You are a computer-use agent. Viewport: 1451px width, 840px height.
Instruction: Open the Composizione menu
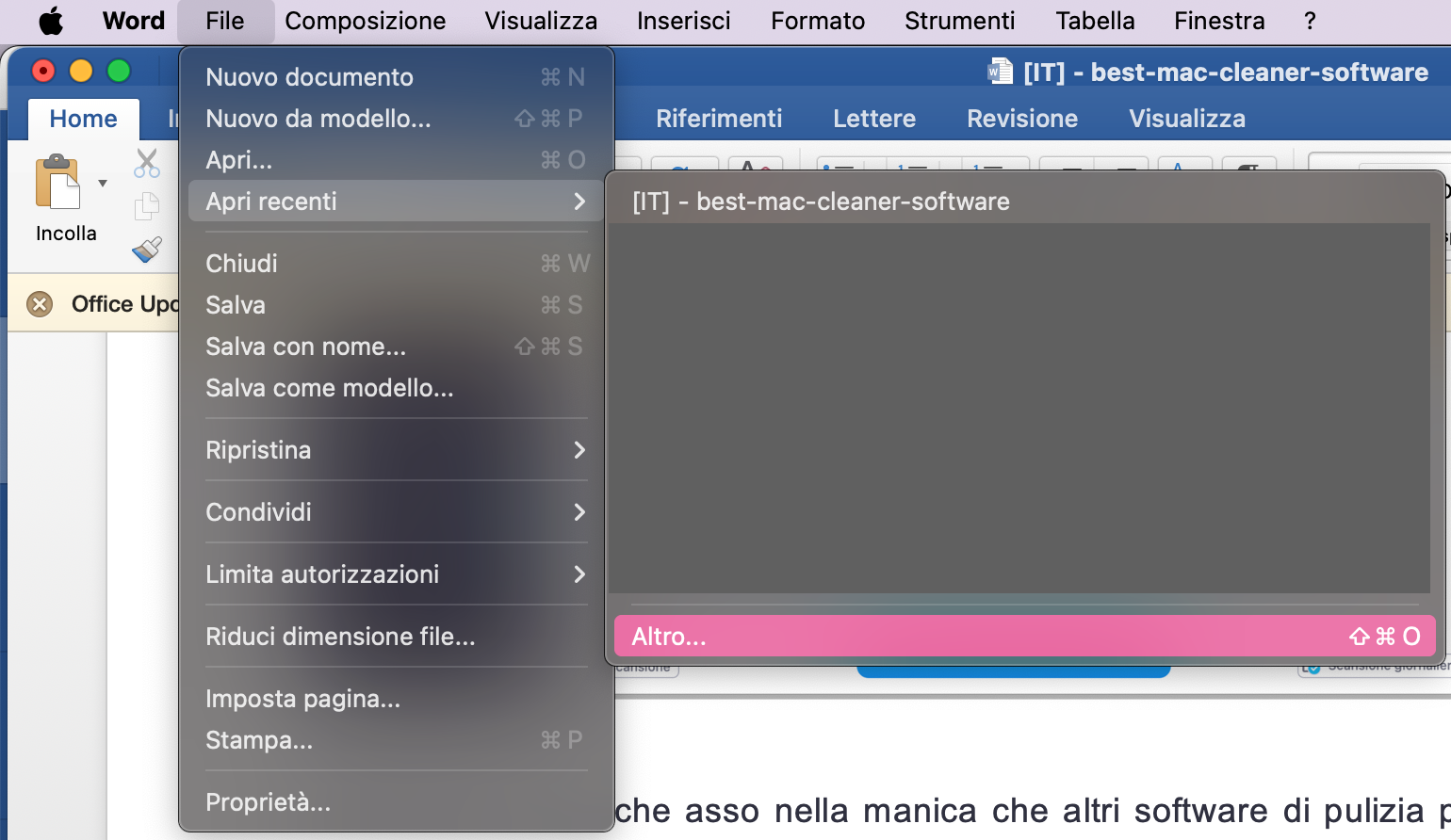pos(366,21)
